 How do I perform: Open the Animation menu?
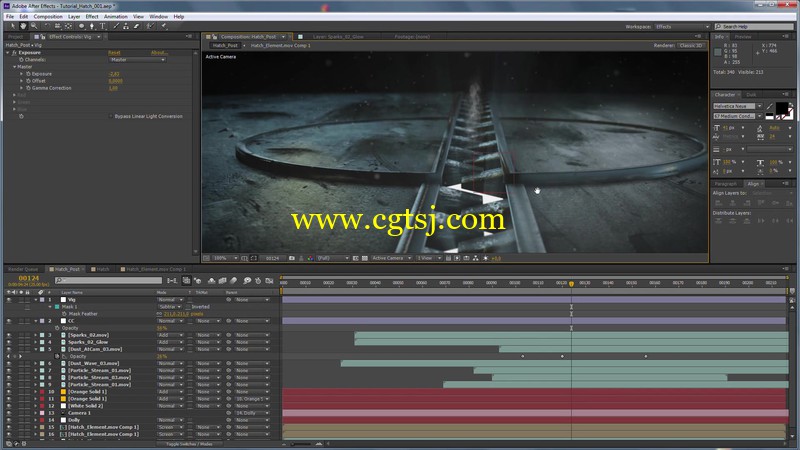pos(116,17)
